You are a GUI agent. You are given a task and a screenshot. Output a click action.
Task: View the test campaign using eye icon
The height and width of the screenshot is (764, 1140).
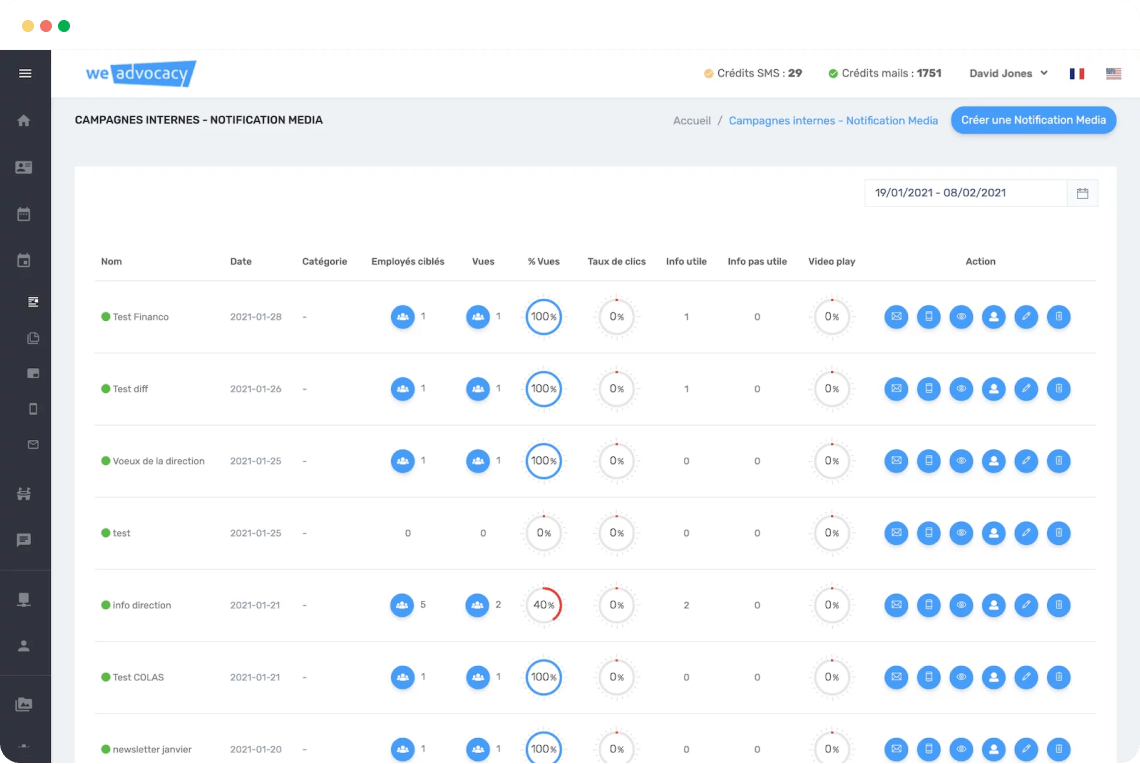click(x=961, y=533)
